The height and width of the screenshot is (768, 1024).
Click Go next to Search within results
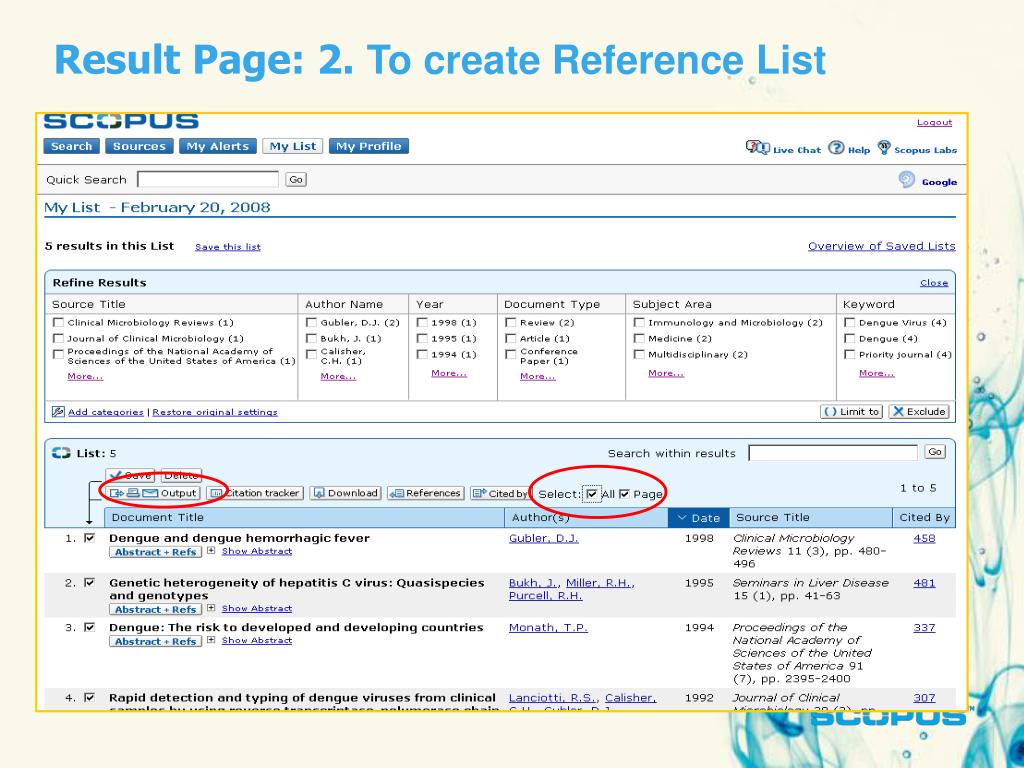pos(935,452)
